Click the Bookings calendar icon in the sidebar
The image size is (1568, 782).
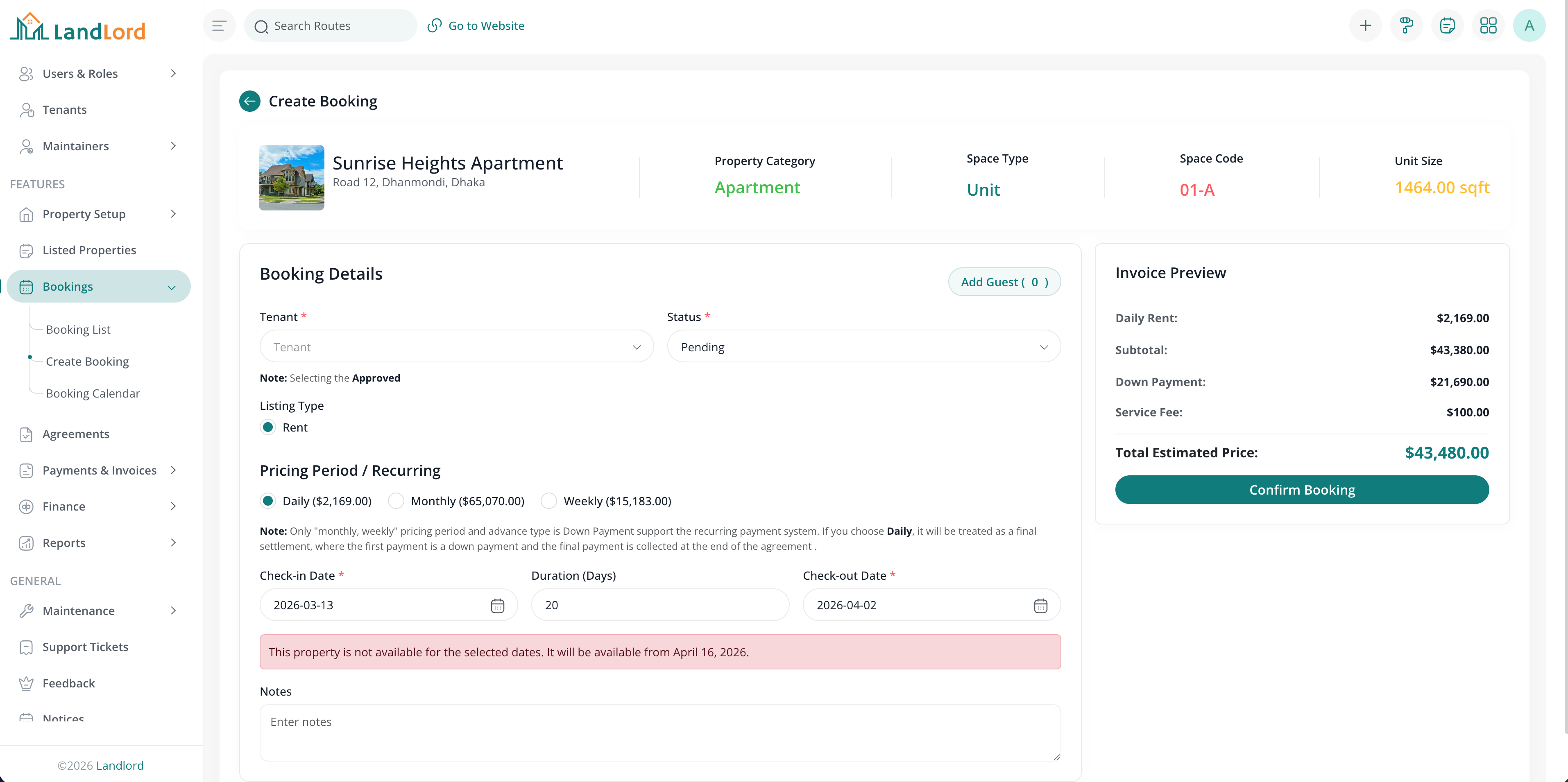[26, 286]
